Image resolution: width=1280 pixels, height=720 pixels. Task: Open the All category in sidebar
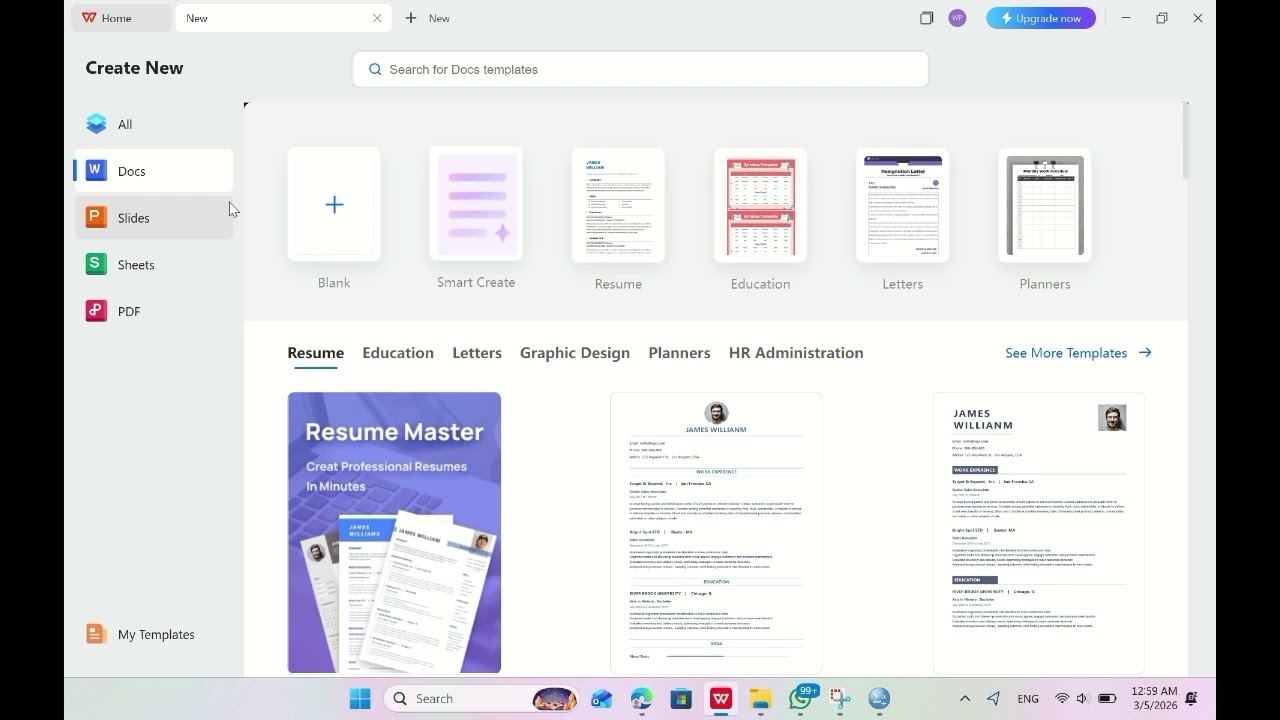click(x=153, y=124)
